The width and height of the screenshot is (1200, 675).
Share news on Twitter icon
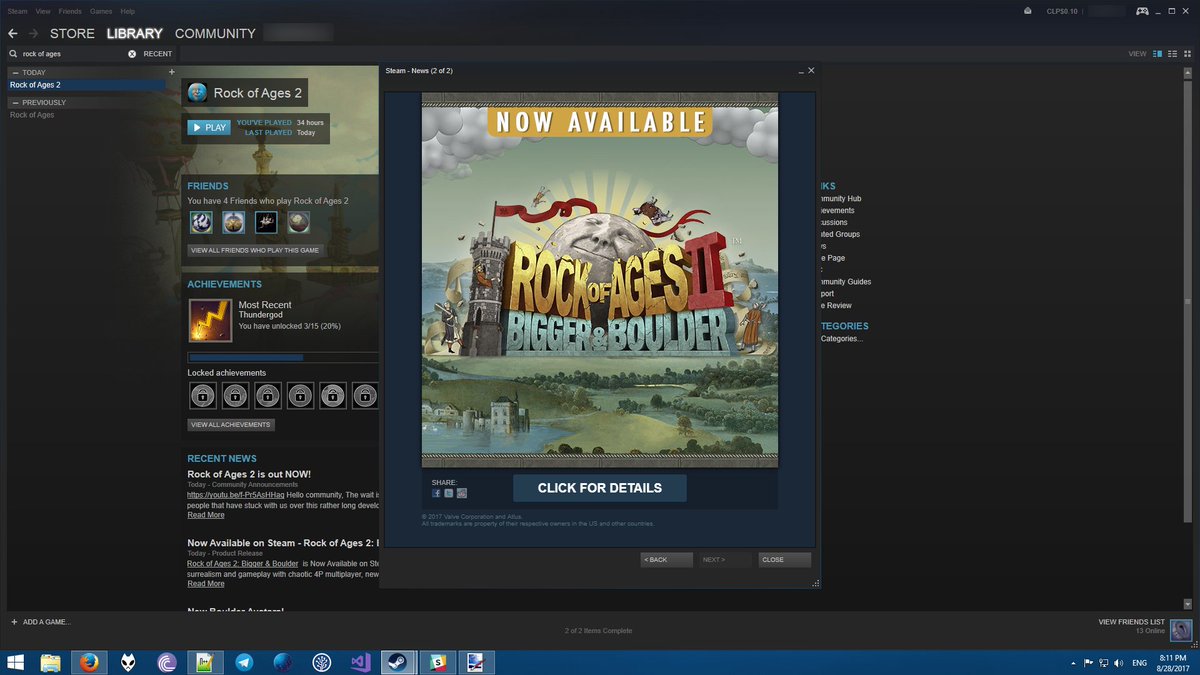coord(449,493)
